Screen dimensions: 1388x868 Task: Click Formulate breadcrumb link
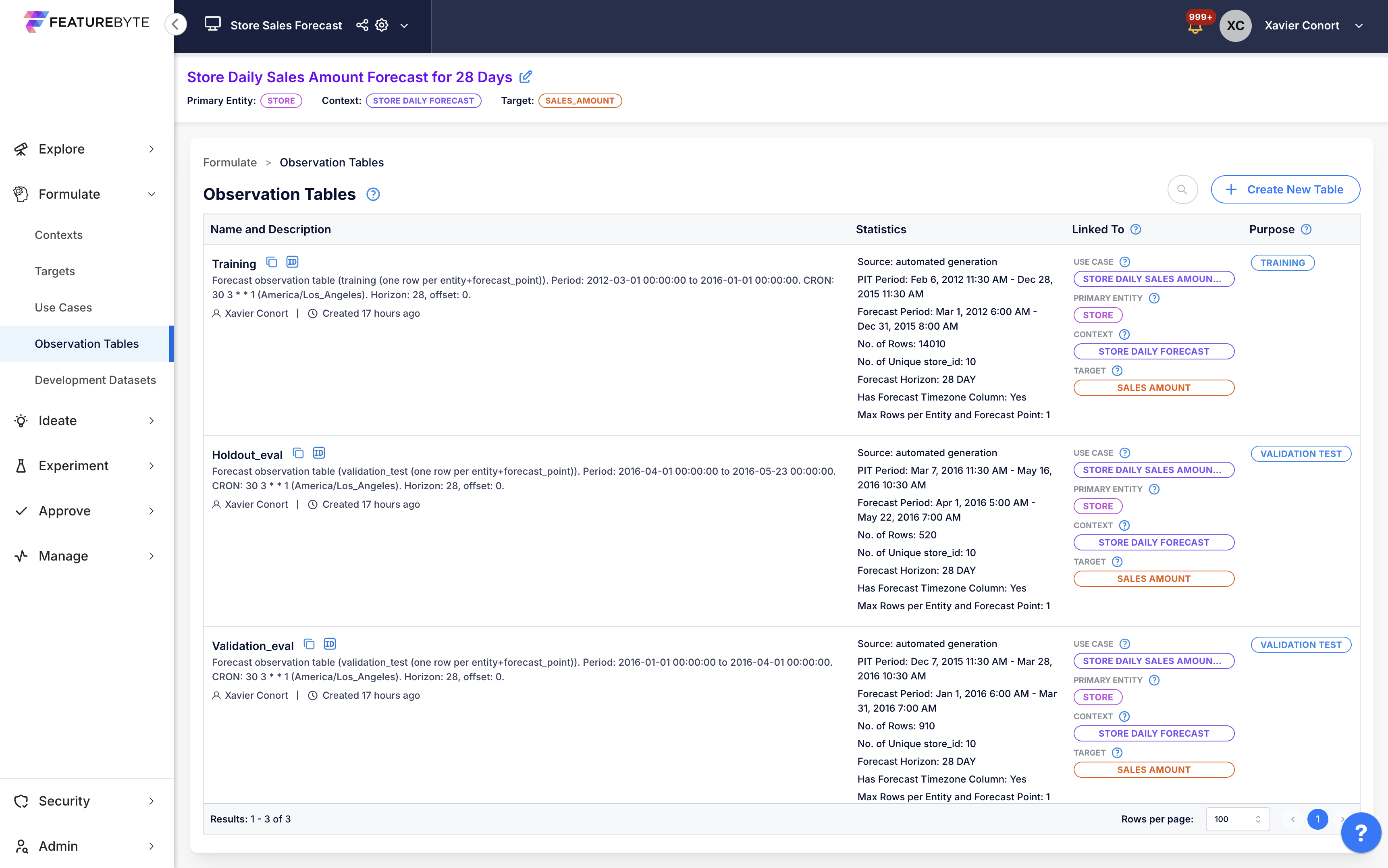[x=230, y=162]
